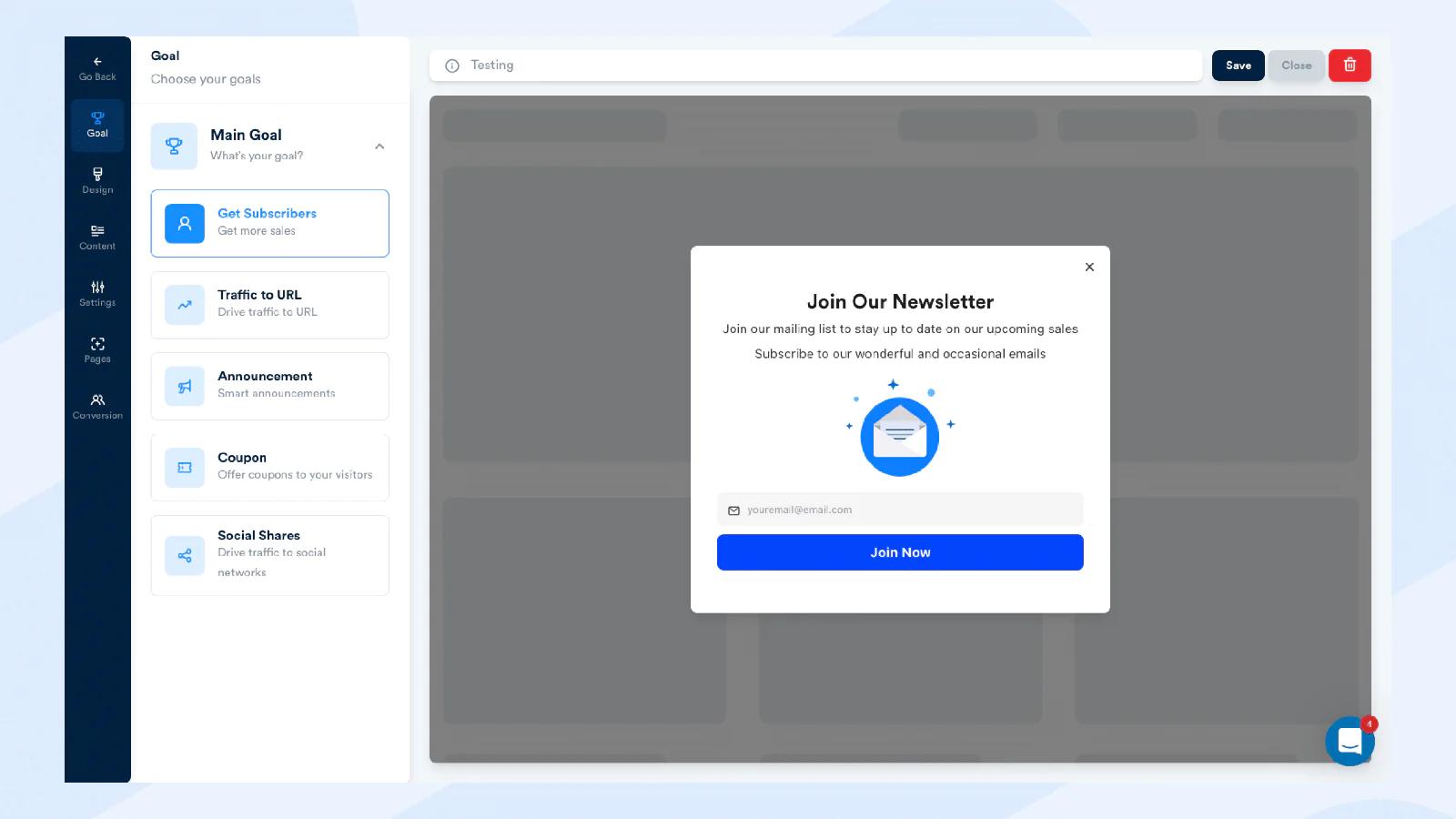Open the Goal trophy tab in sidebar
1456x819 pixels.
97,125
